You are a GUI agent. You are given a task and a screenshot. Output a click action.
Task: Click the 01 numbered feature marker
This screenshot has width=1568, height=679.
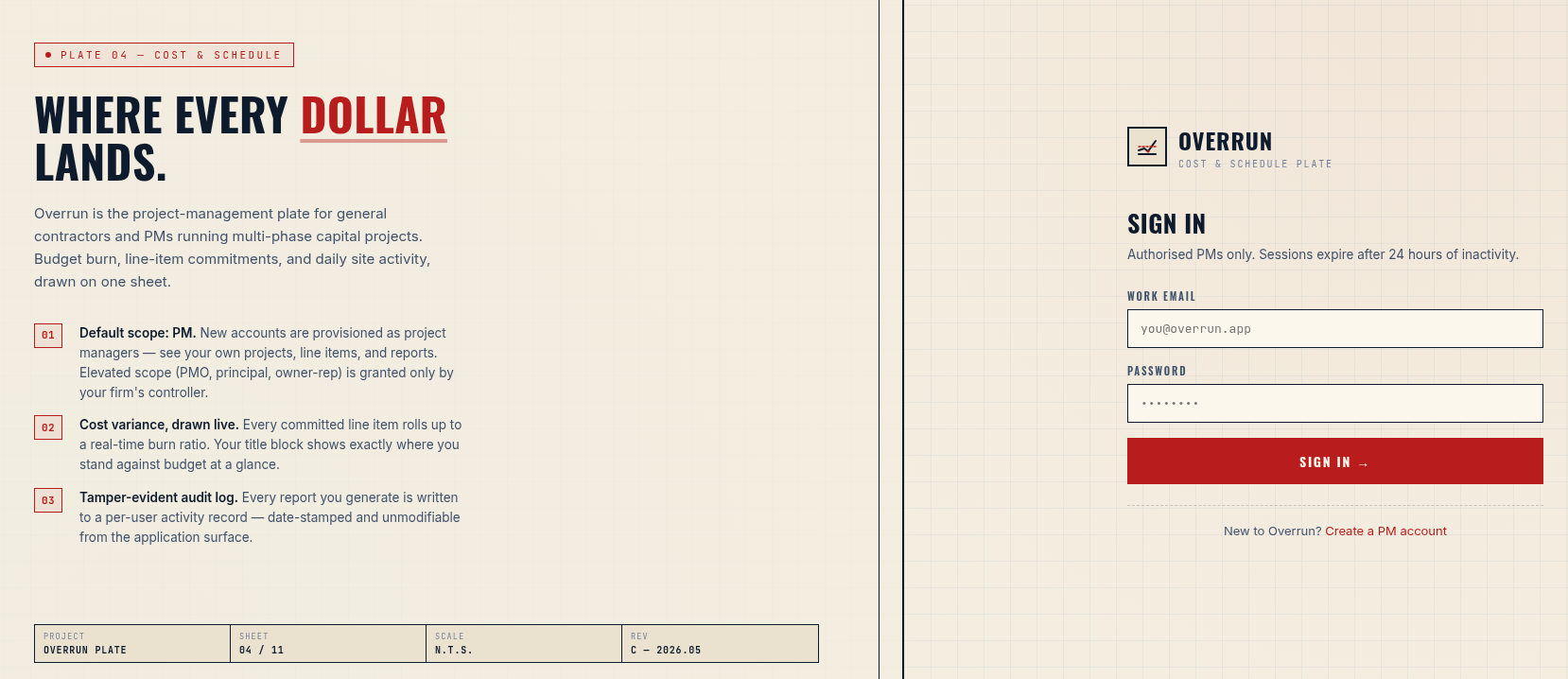[x=48, y=336]
